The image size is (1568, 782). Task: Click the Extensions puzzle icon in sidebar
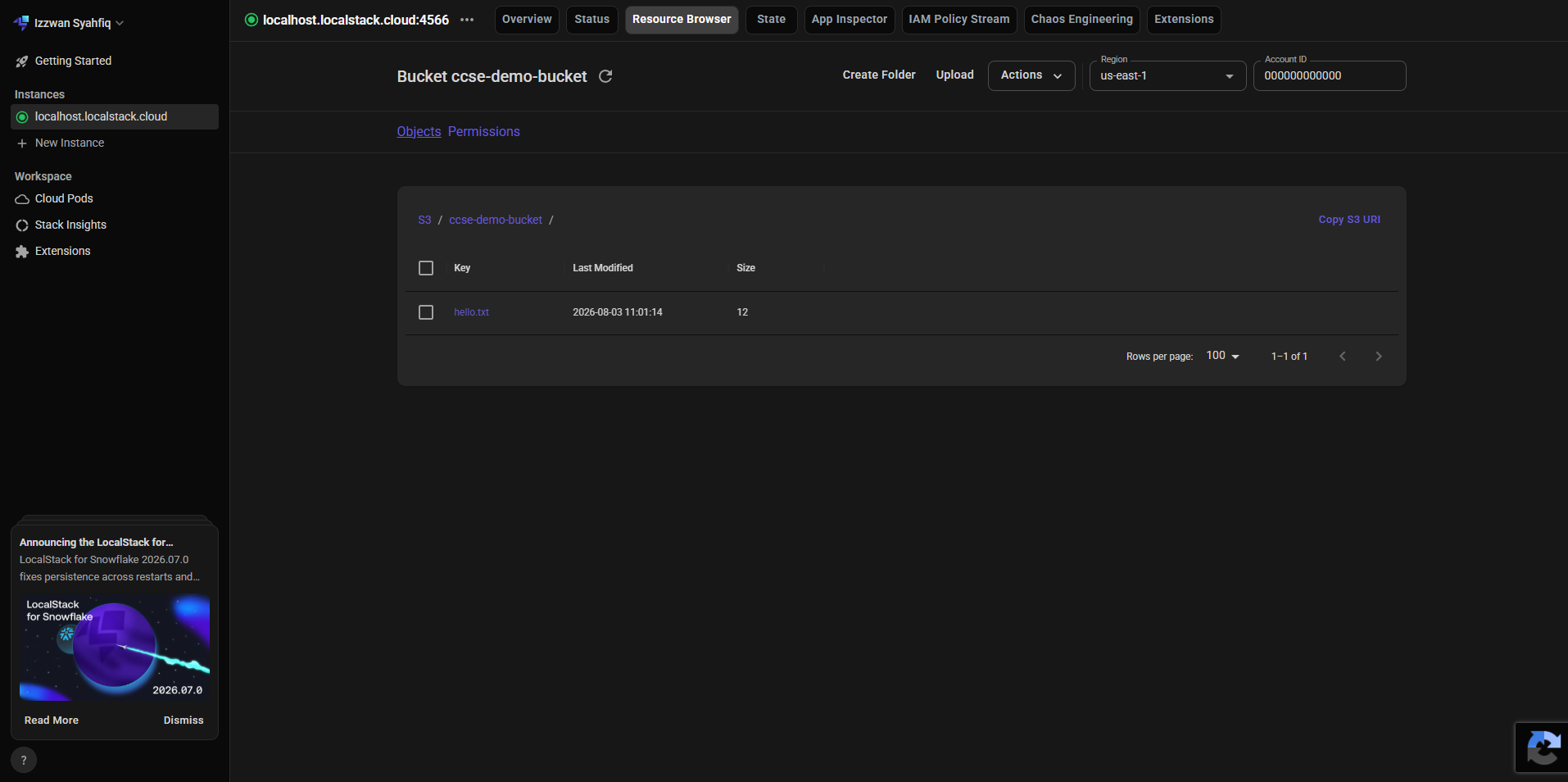tap(22, 252)
